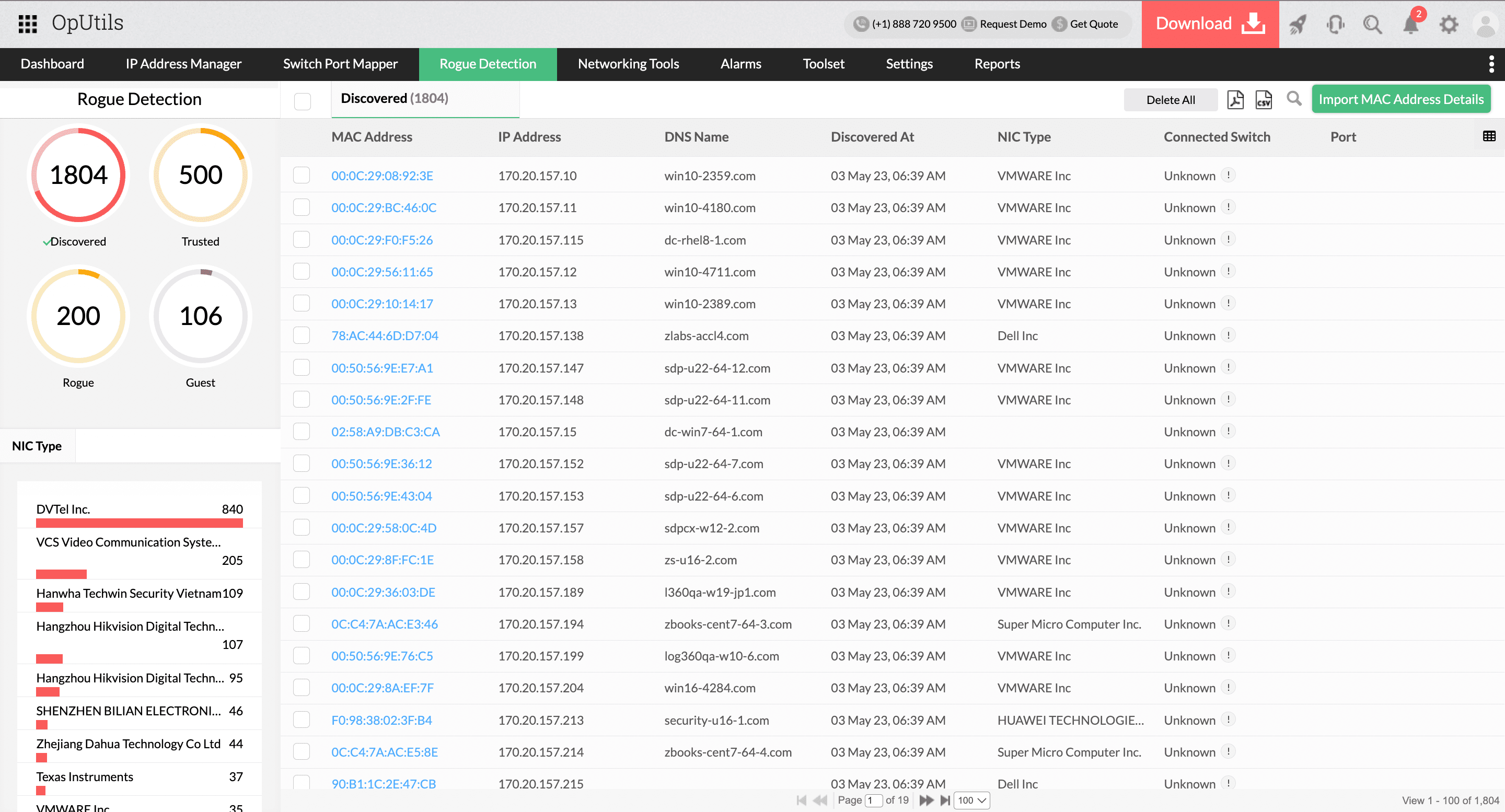Open the Networking Tools menu
This screenshot has height=812, width=1505.
(x=628, y=64)
